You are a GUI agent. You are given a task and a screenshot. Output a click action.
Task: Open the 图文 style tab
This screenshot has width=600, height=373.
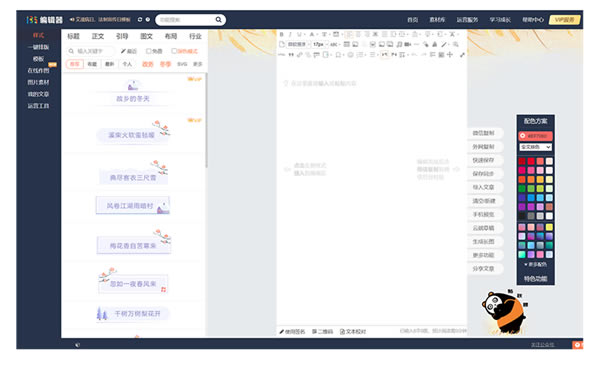pyautogui.click(x=146, y=36)
